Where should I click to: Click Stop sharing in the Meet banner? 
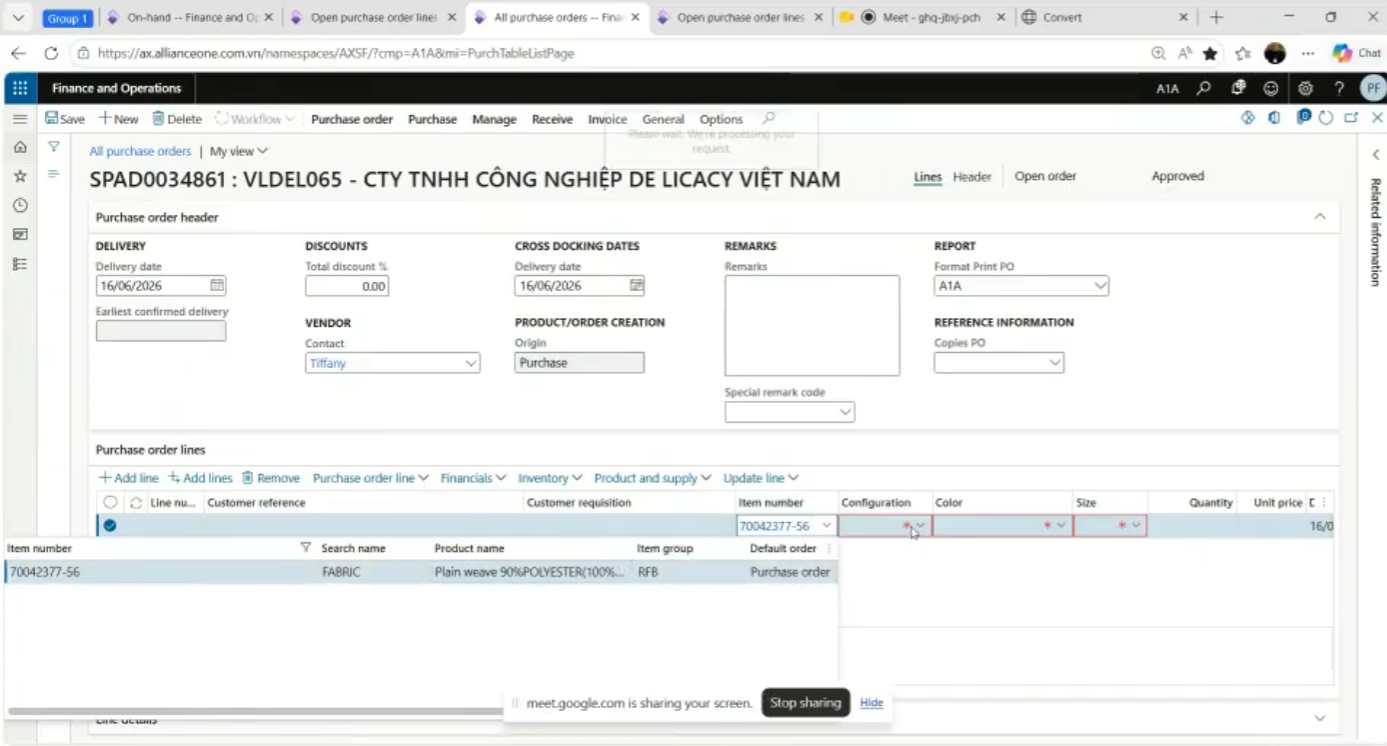pyautogui.click(x=805, y=703)
